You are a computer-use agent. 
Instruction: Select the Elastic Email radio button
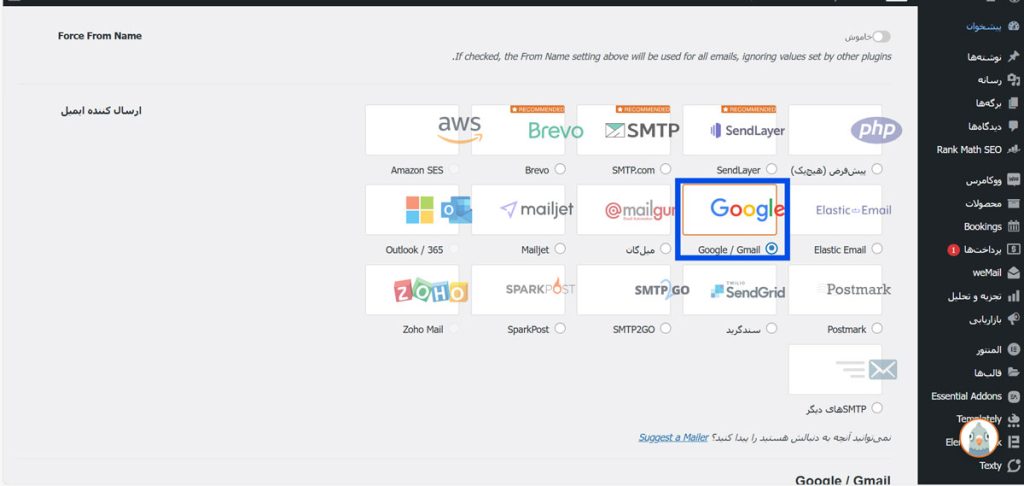[x=877, y=248]
